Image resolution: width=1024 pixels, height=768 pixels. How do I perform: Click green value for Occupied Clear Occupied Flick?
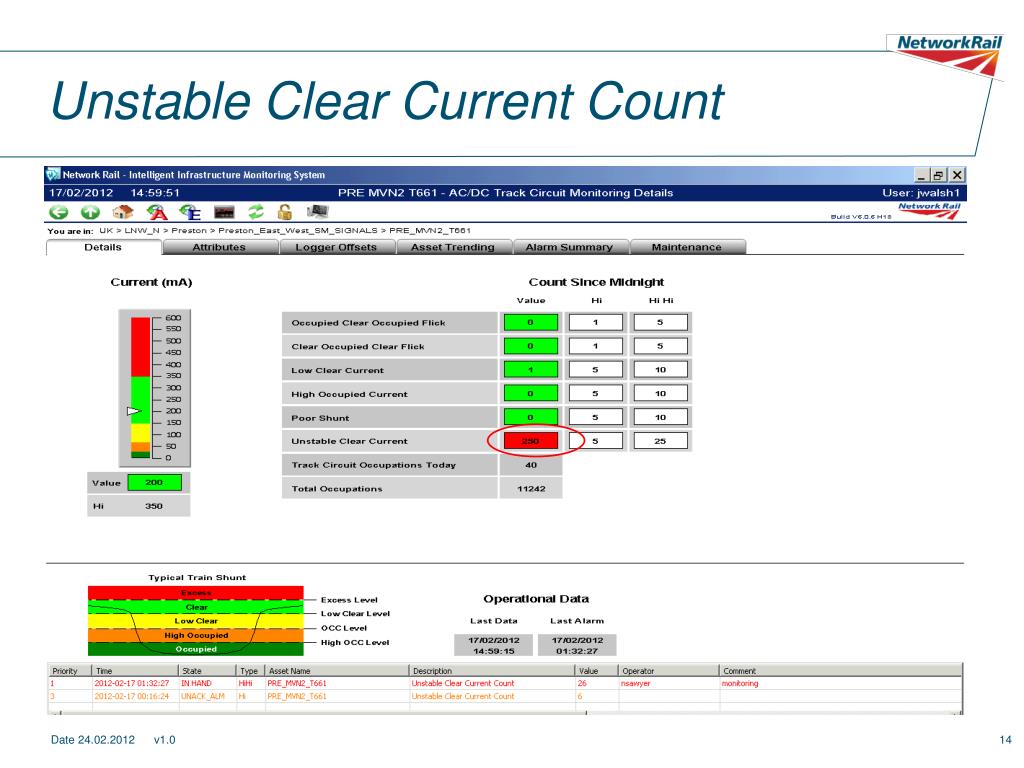[531, 323]
